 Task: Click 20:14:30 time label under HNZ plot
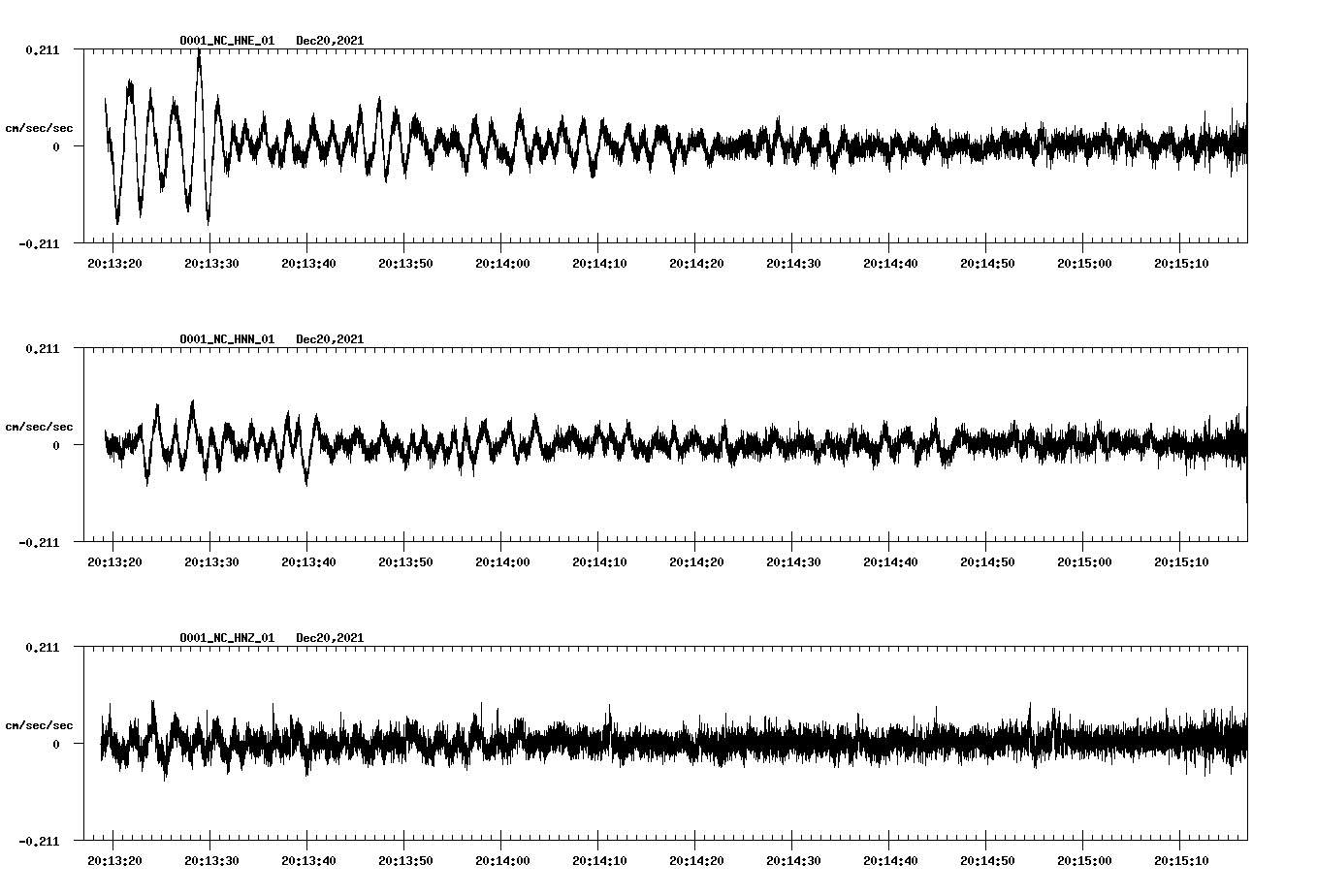[793, 861]
